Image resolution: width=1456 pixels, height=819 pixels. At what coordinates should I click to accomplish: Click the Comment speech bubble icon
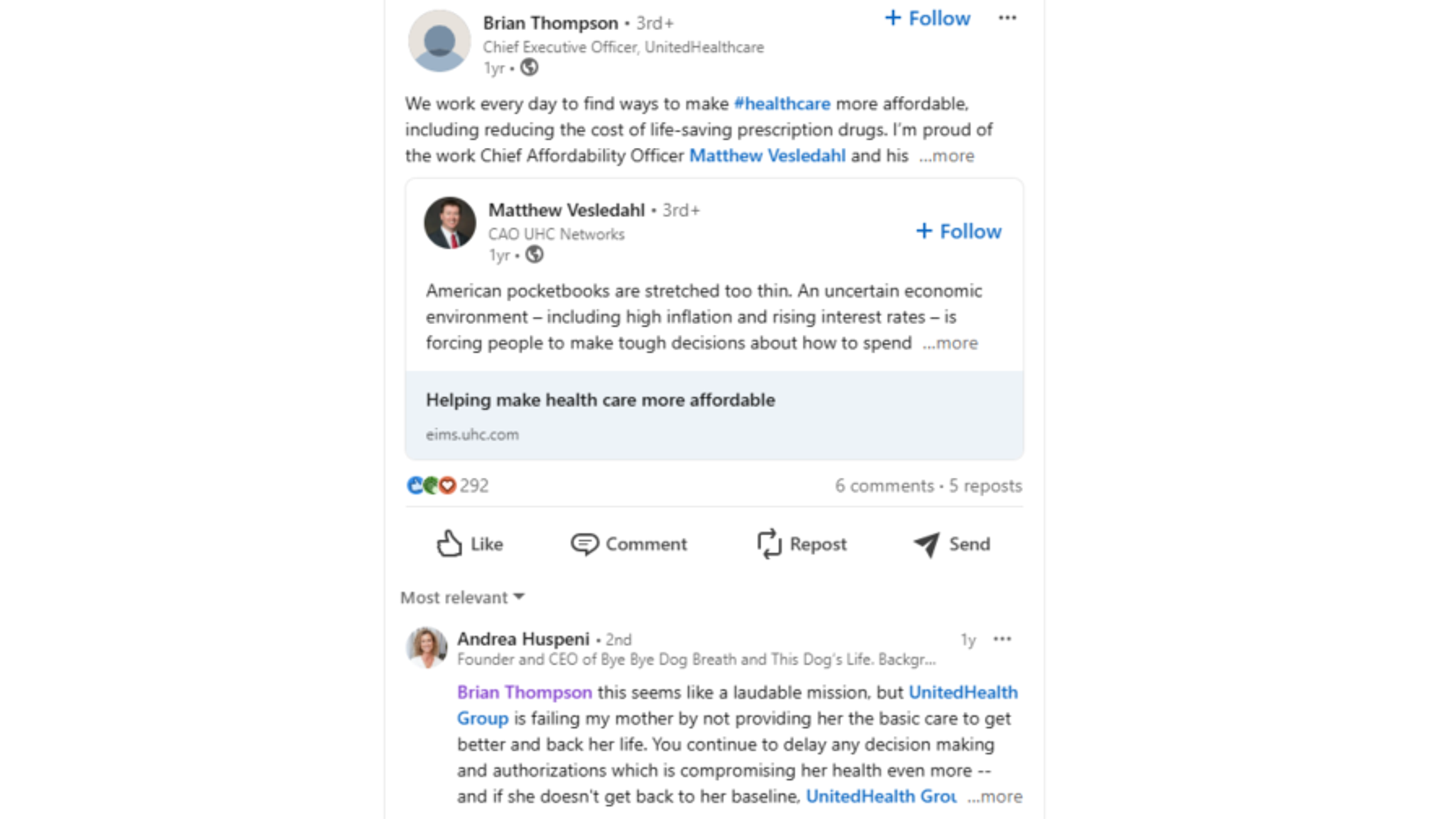584,544
